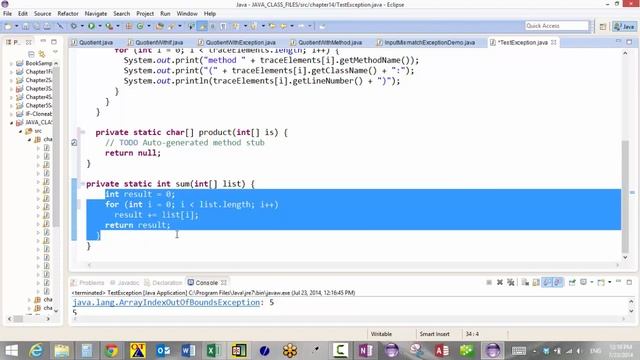The image size is (640, 360).
Task: Click the Print toolbar icon
Action: 47,26
